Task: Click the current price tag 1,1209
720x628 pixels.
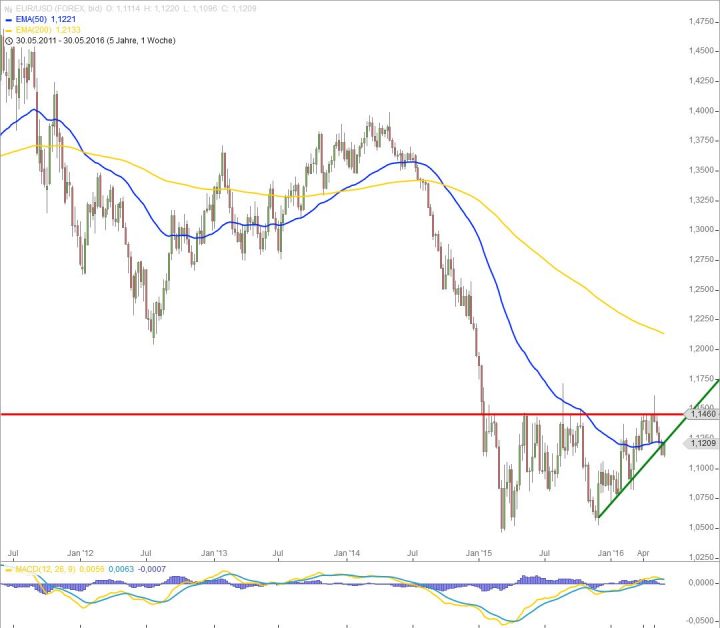Action: pos(702,443)
